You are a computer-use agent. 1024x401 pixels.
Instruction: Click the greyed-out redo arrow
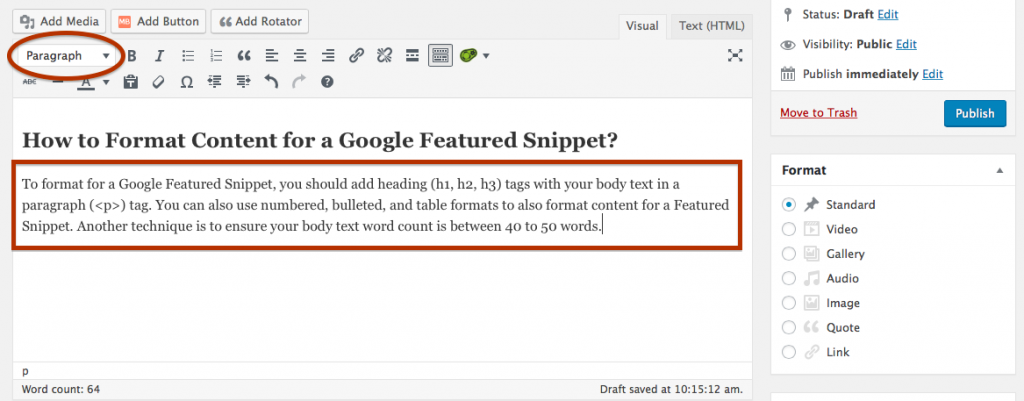tap(299, 82)
